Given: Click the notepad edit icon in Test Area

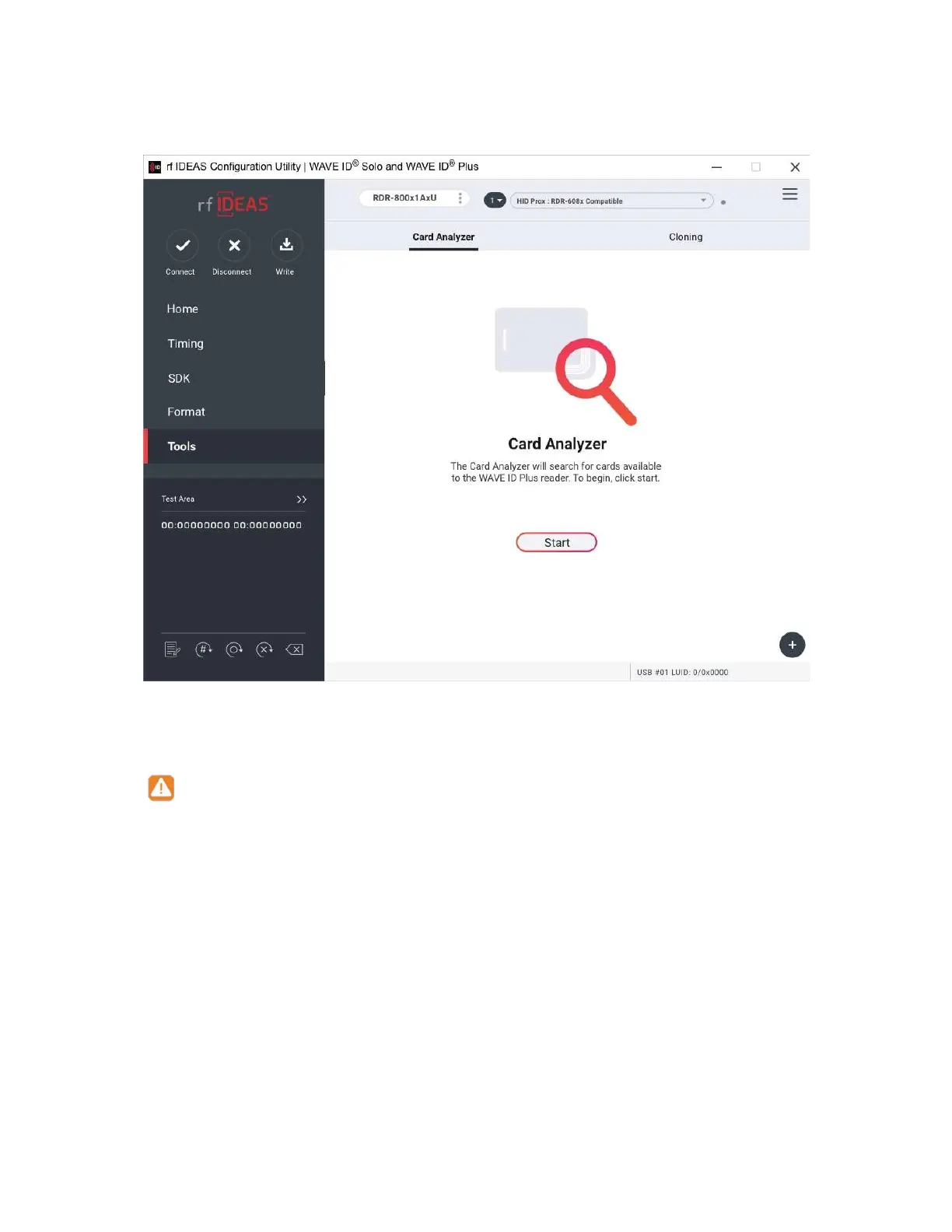Looking at the screenshot, I should (x=173, y=649).
